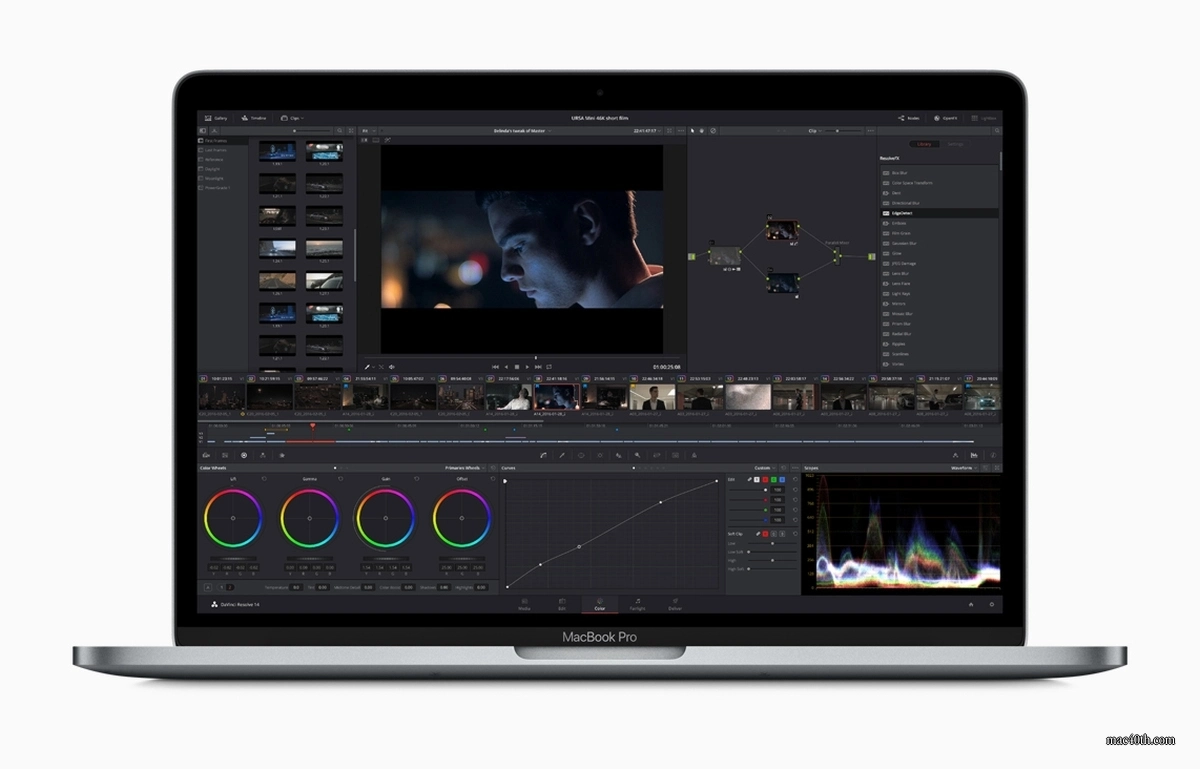Click the Scopes panel expand icon
The width and height of the screenshot is (1200, 769).
pyautogui.click(x=996, y=467)
